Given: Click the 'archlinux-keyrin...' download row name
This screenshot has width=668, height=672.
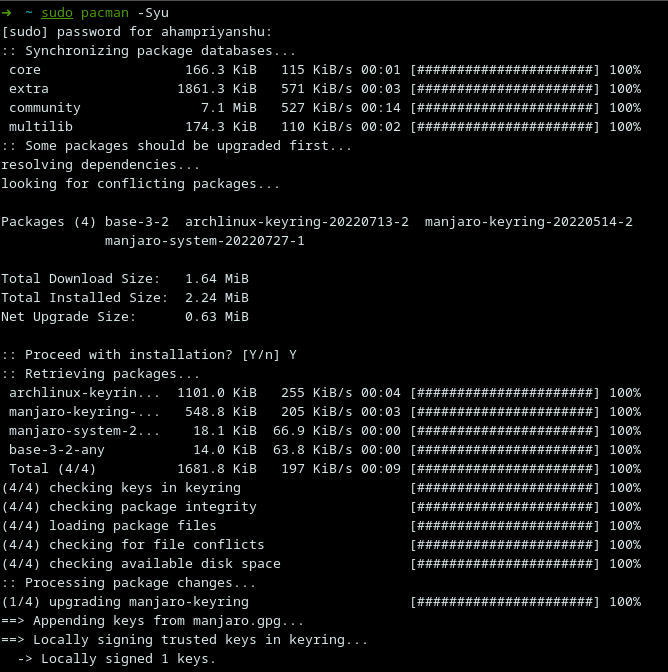Looking at the screenshot, I should [84, 393].
